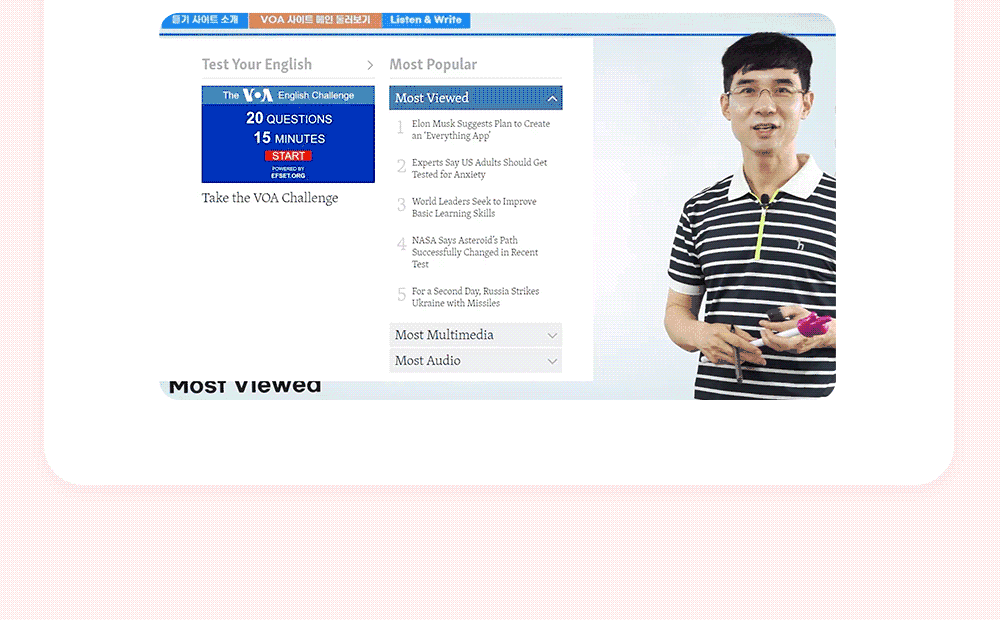Screen dimensions: 1000x620
Task: Click the VOA logo in challenge banner
Action: [x=258, y=95]
